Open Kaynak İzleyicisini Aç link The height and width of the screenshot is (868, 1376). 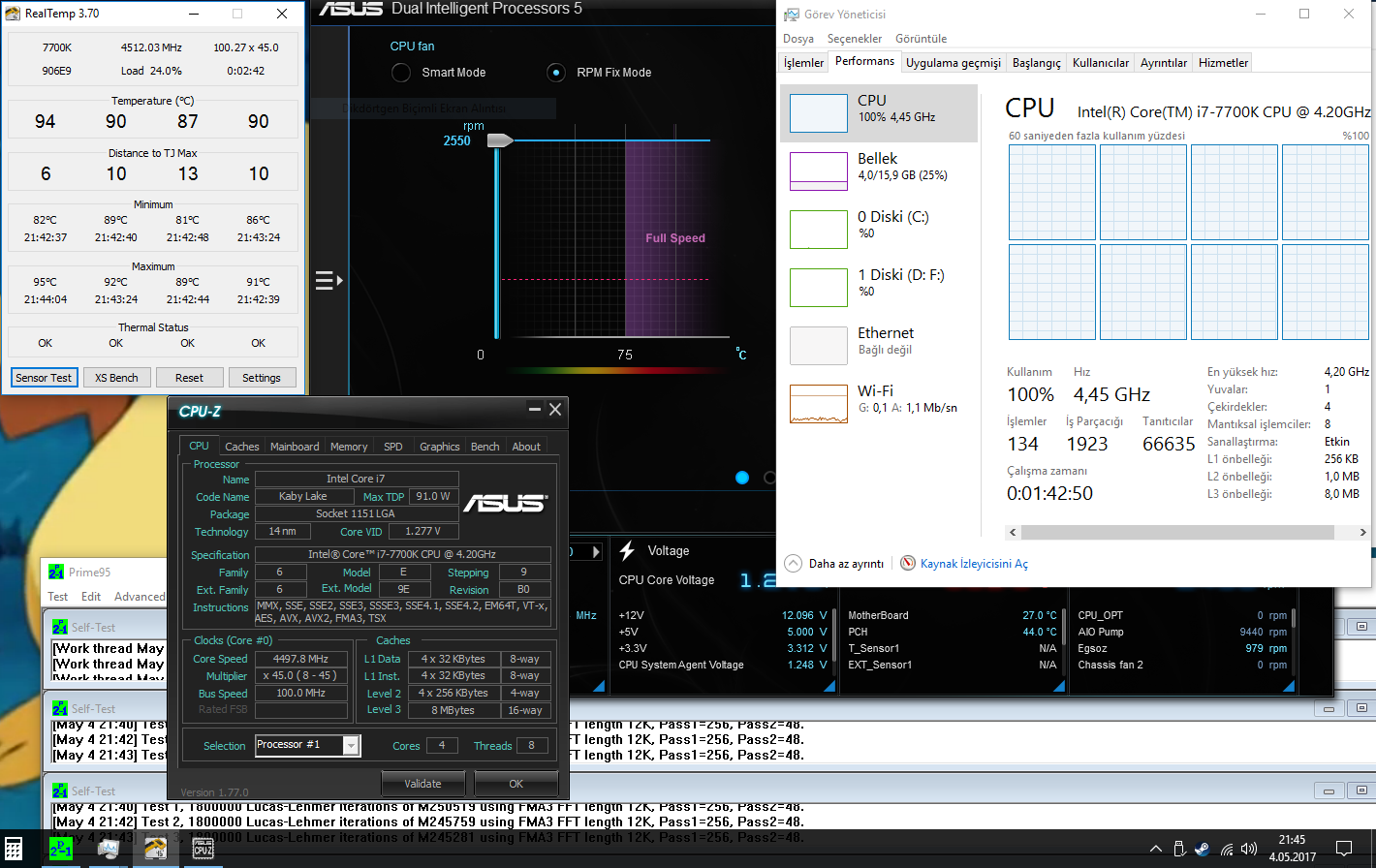(974, 564)
